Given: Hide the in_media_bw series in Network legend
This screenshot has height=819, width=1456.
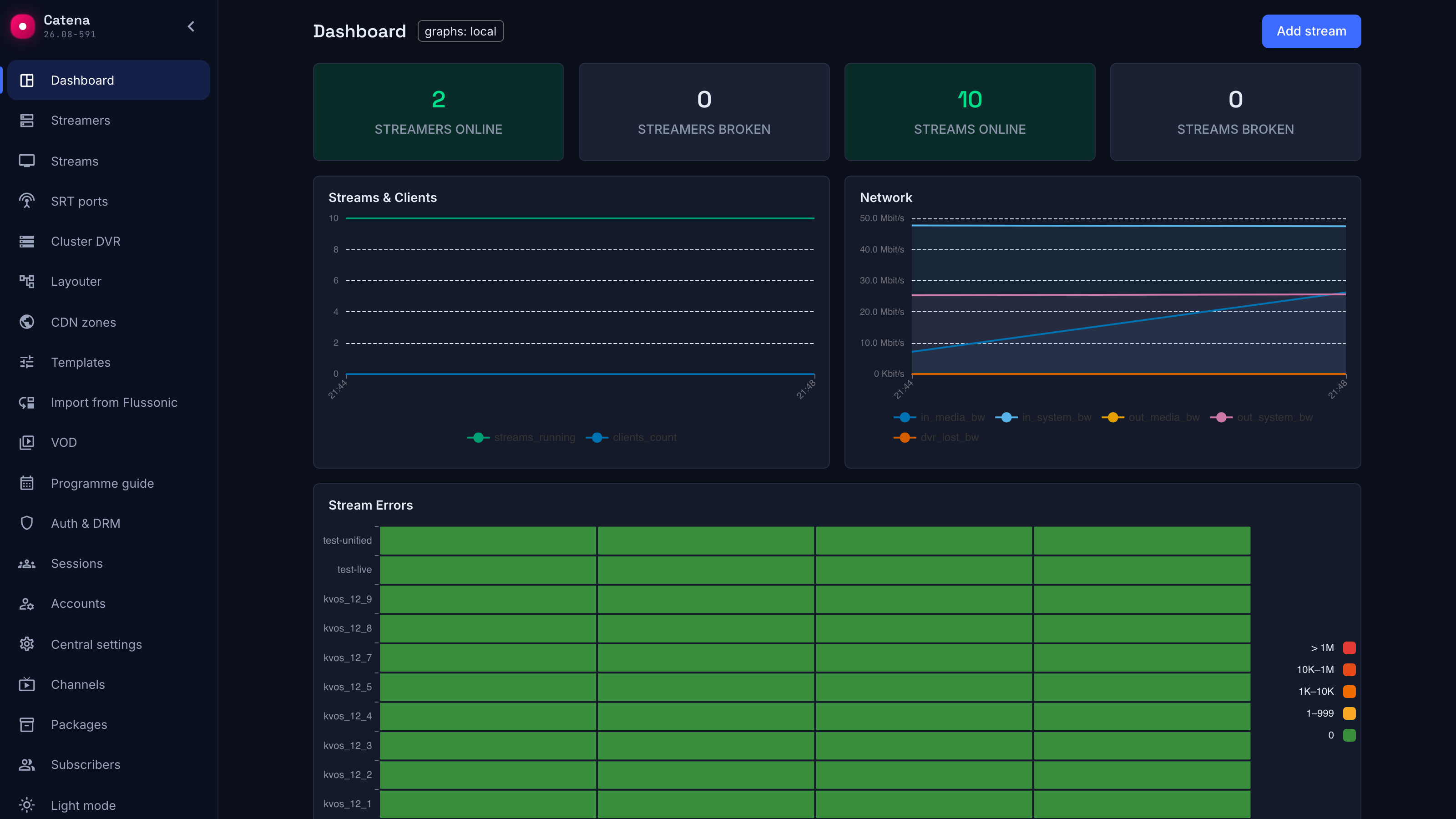Looking at the screenshot, I should pyautogui.click(x=940, y=418).
